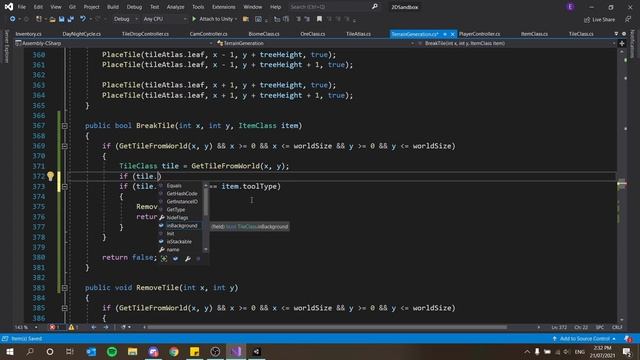Image resolution: width=640 pixels, height=360 pixels.
Task: Click the red error count indicator
Action: pos(55,327)
